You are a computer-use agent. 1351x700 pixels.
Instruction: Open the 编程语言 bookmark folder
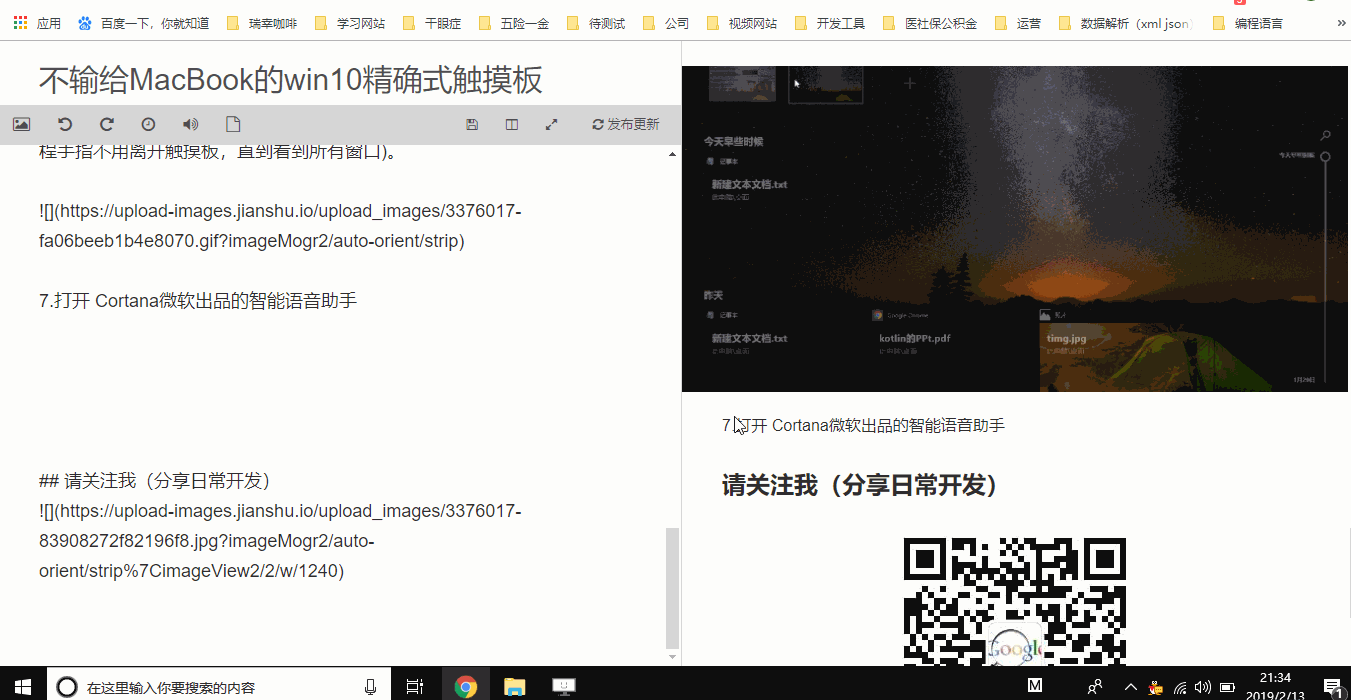pos(1248,23)
